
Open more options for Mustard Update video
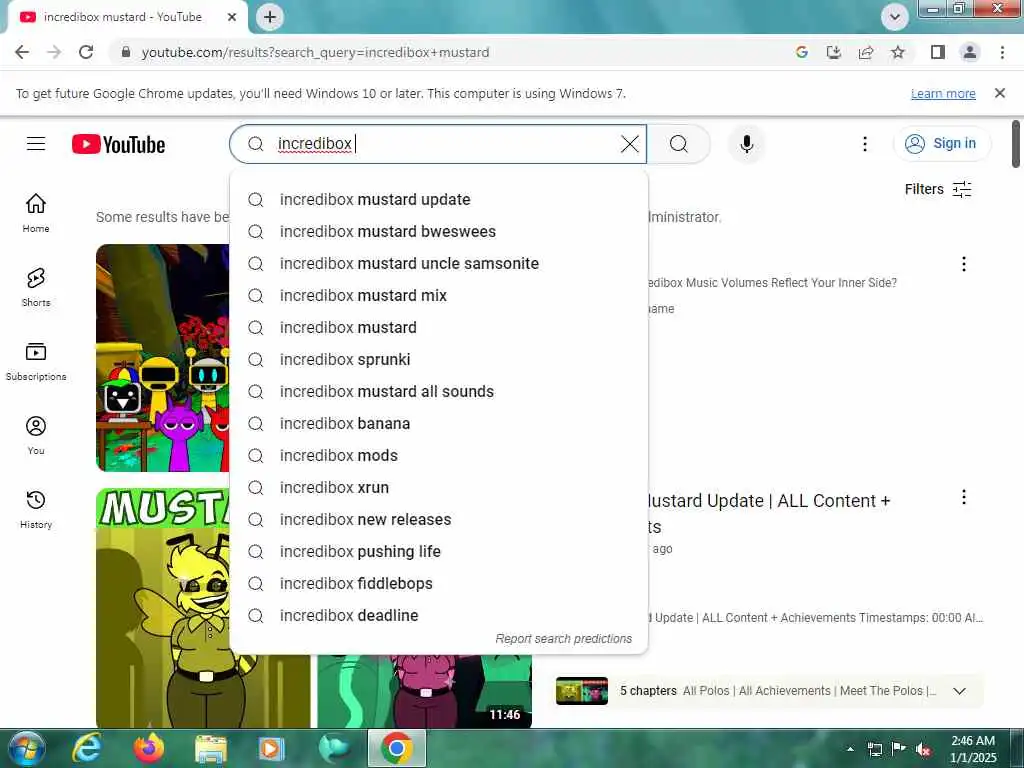(x=963, y=497)
